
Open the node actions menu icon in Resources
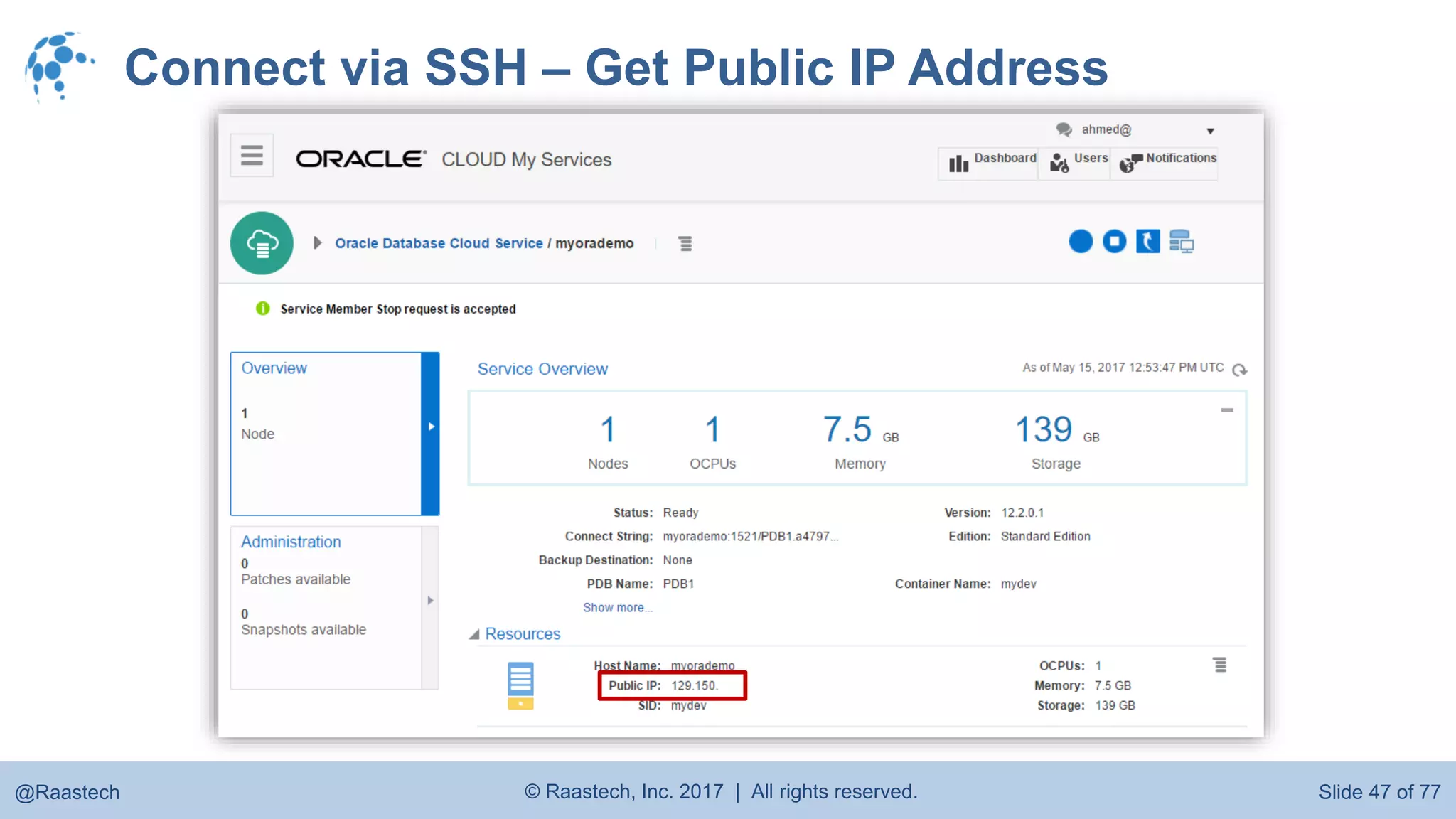pyautogui.click(x=1220, y=665)
